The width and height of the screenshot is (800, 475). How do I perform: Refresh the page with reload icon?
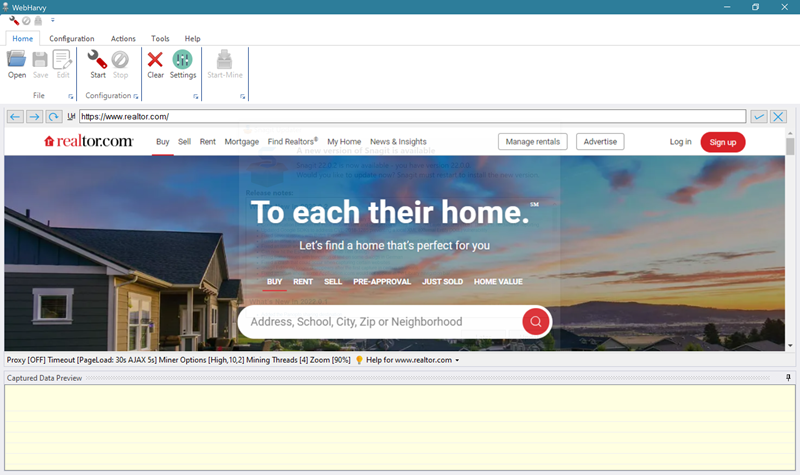(x=54, y=117)
